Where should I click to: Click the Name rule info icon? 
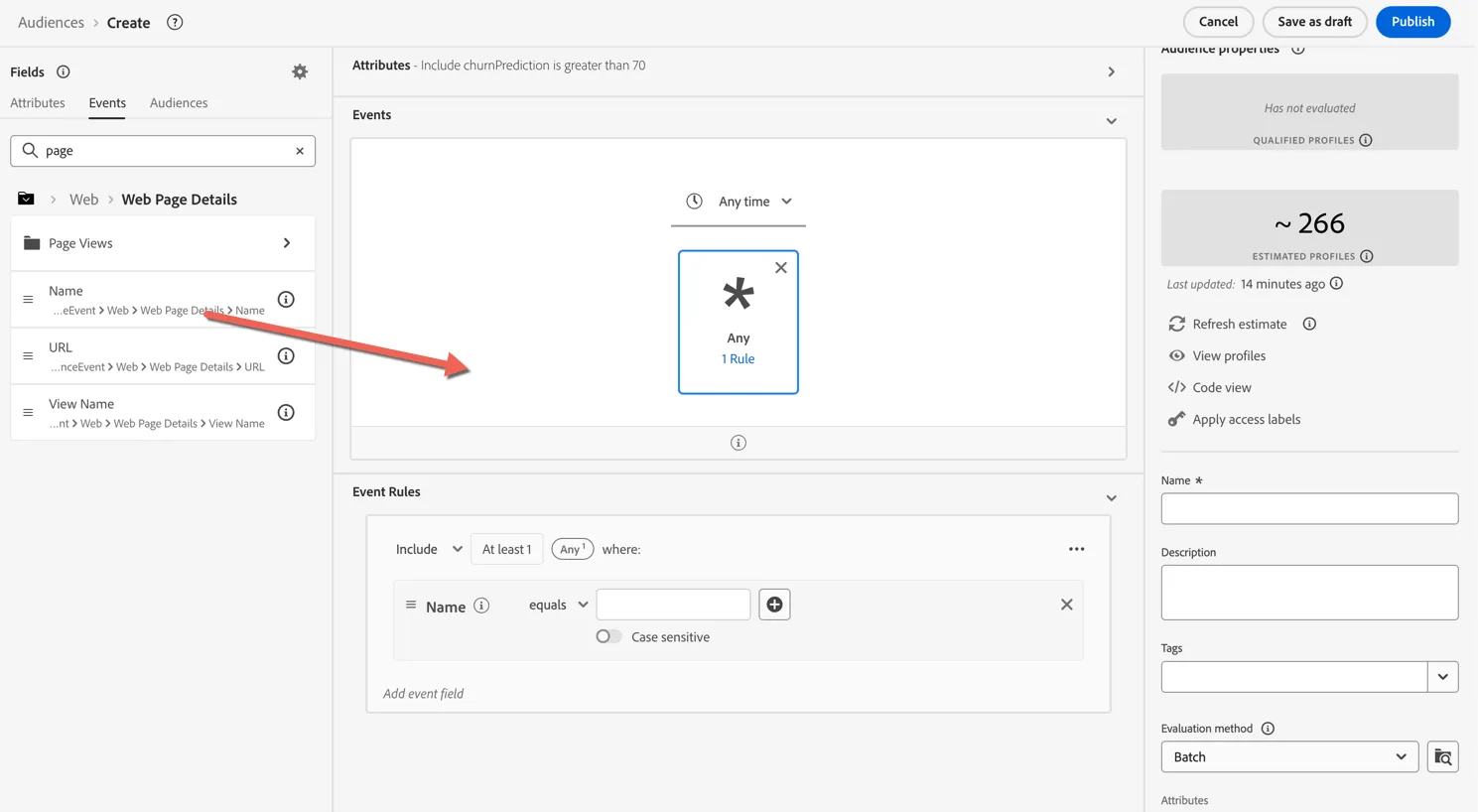point(481,606)
